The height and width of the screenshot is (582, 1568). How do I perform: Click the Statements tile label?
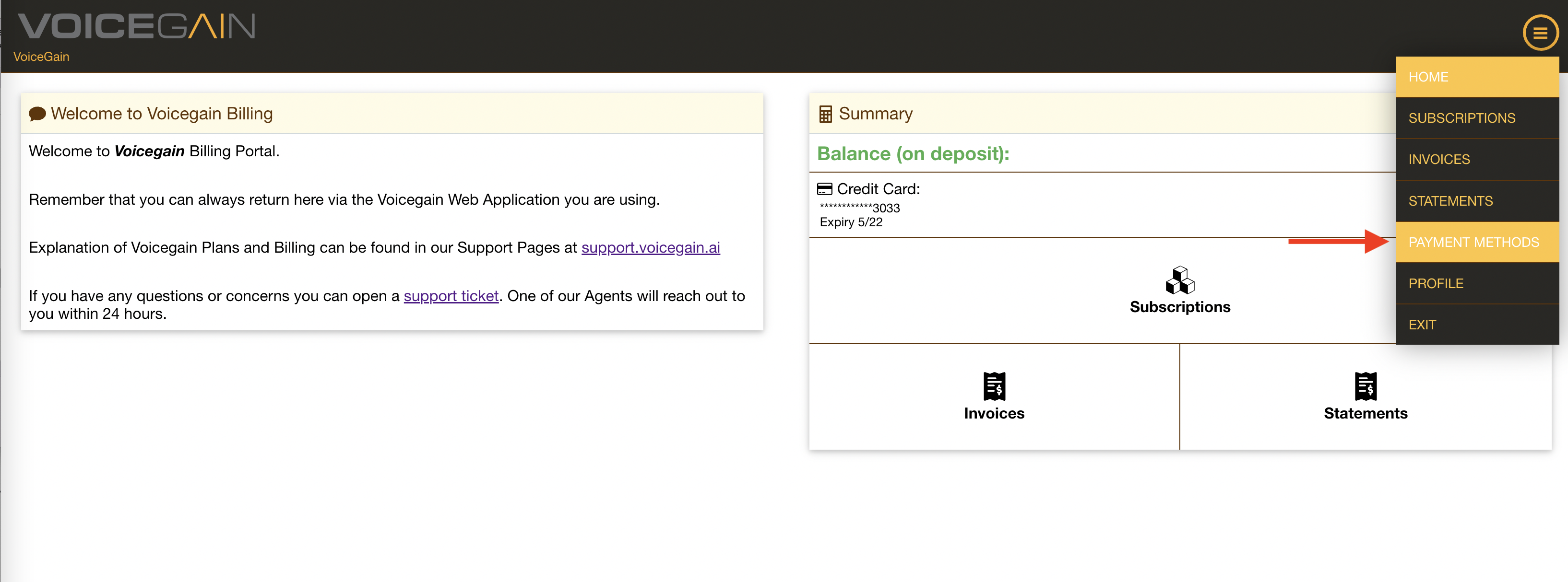pos(1366,414)
